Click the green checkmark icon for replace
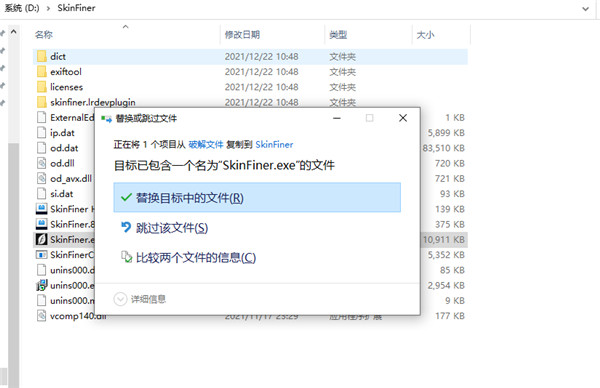 point(126,197)
